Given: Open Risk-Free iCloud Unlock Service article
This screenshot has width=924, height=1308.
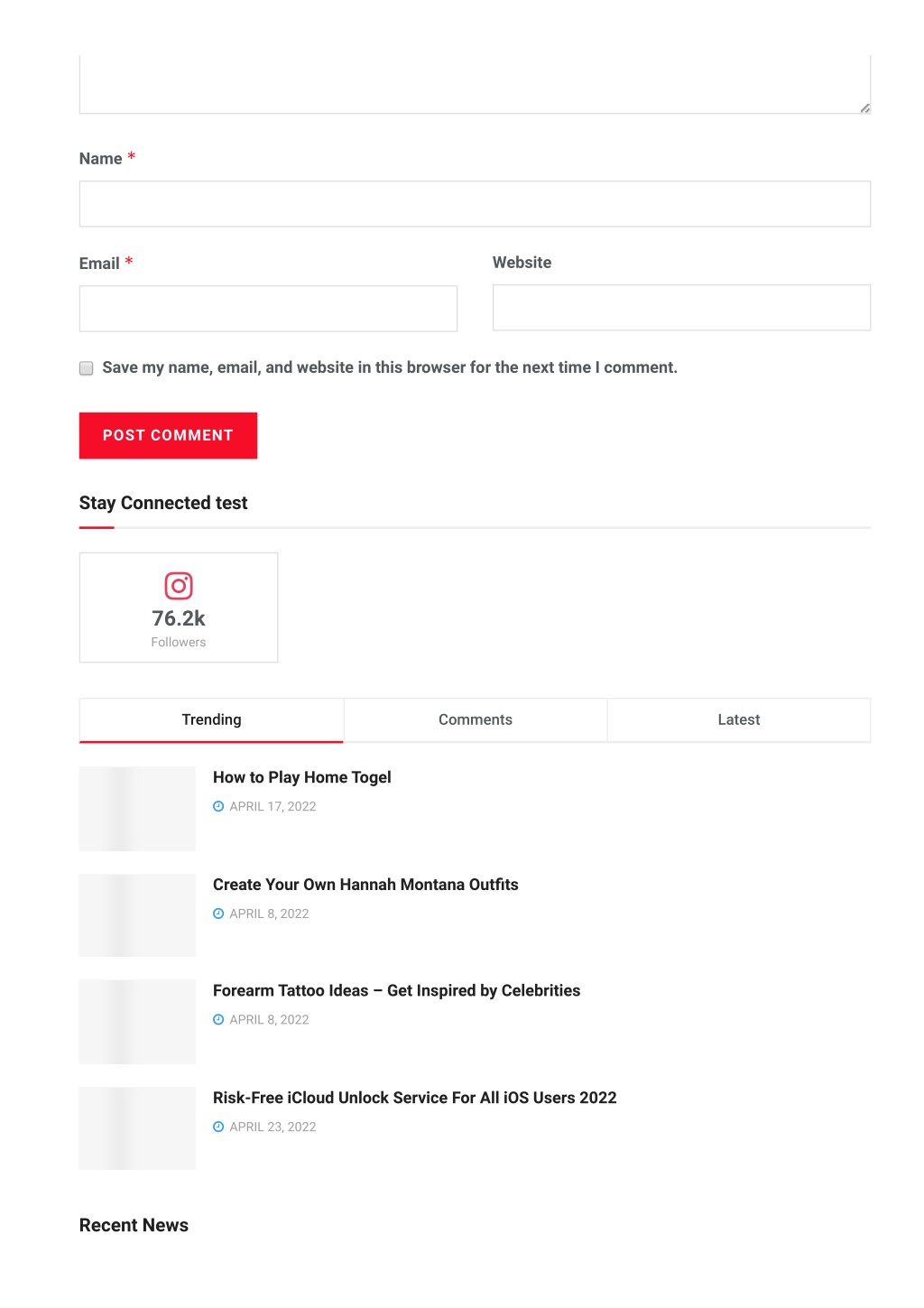Looking at the screenshot, I should pyautogui.click(x=415, y=1098).
